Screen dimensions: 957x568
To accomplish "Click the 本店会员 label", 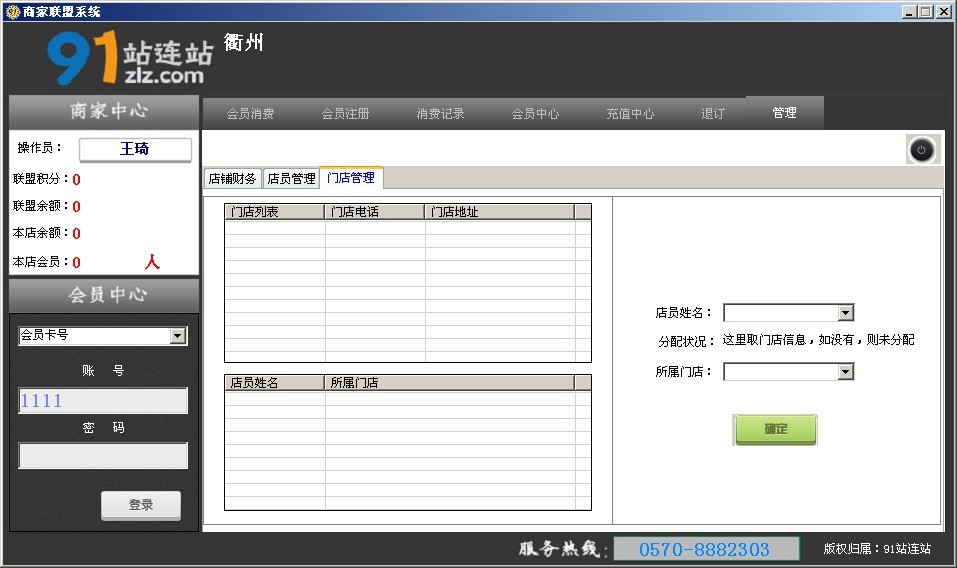I will 40,262.
